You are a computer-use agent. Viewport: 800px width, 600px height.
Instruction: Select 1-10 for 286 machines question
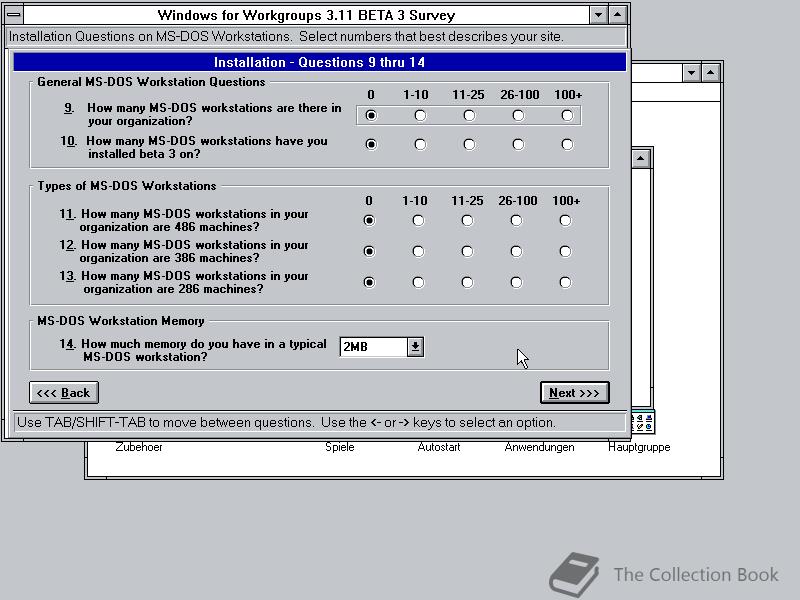click(x=418, y=282)
